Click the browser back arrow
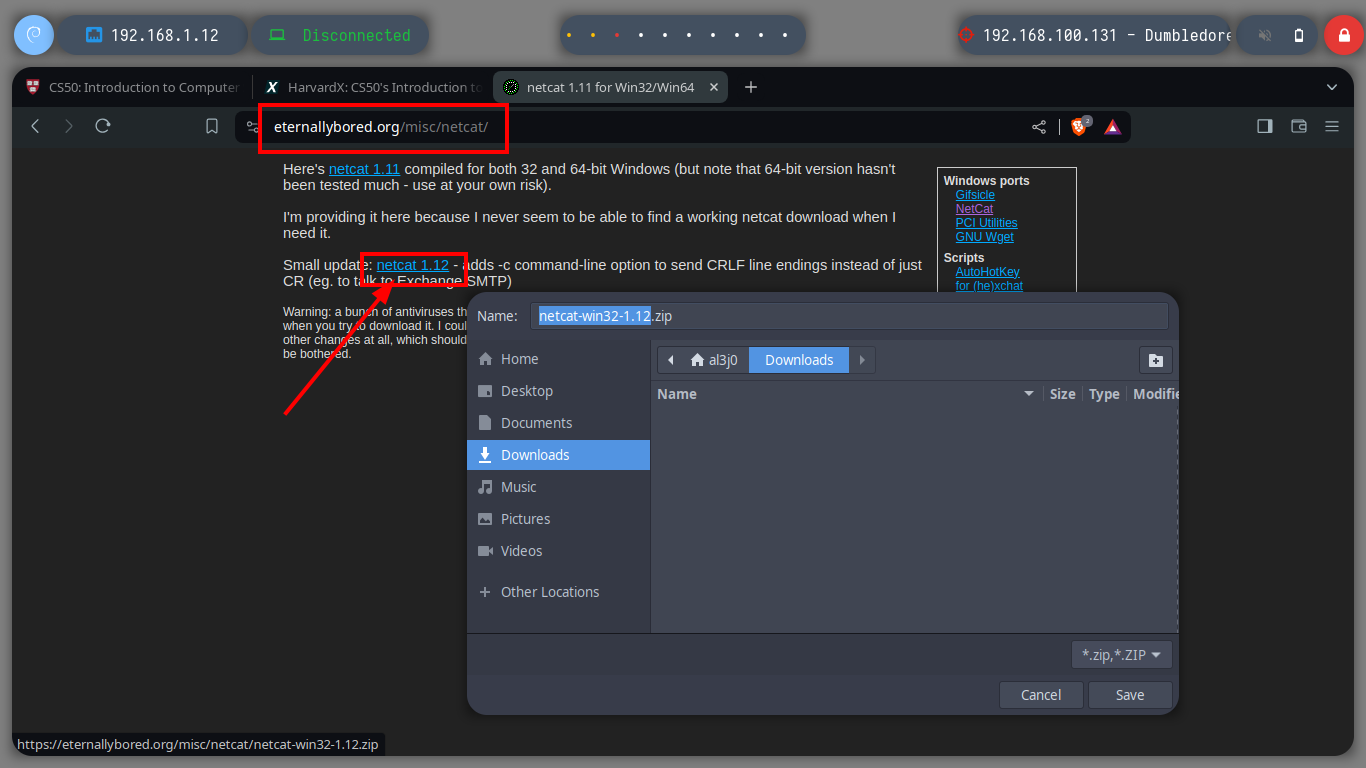The image size is (1366, 768). point(35,126)
